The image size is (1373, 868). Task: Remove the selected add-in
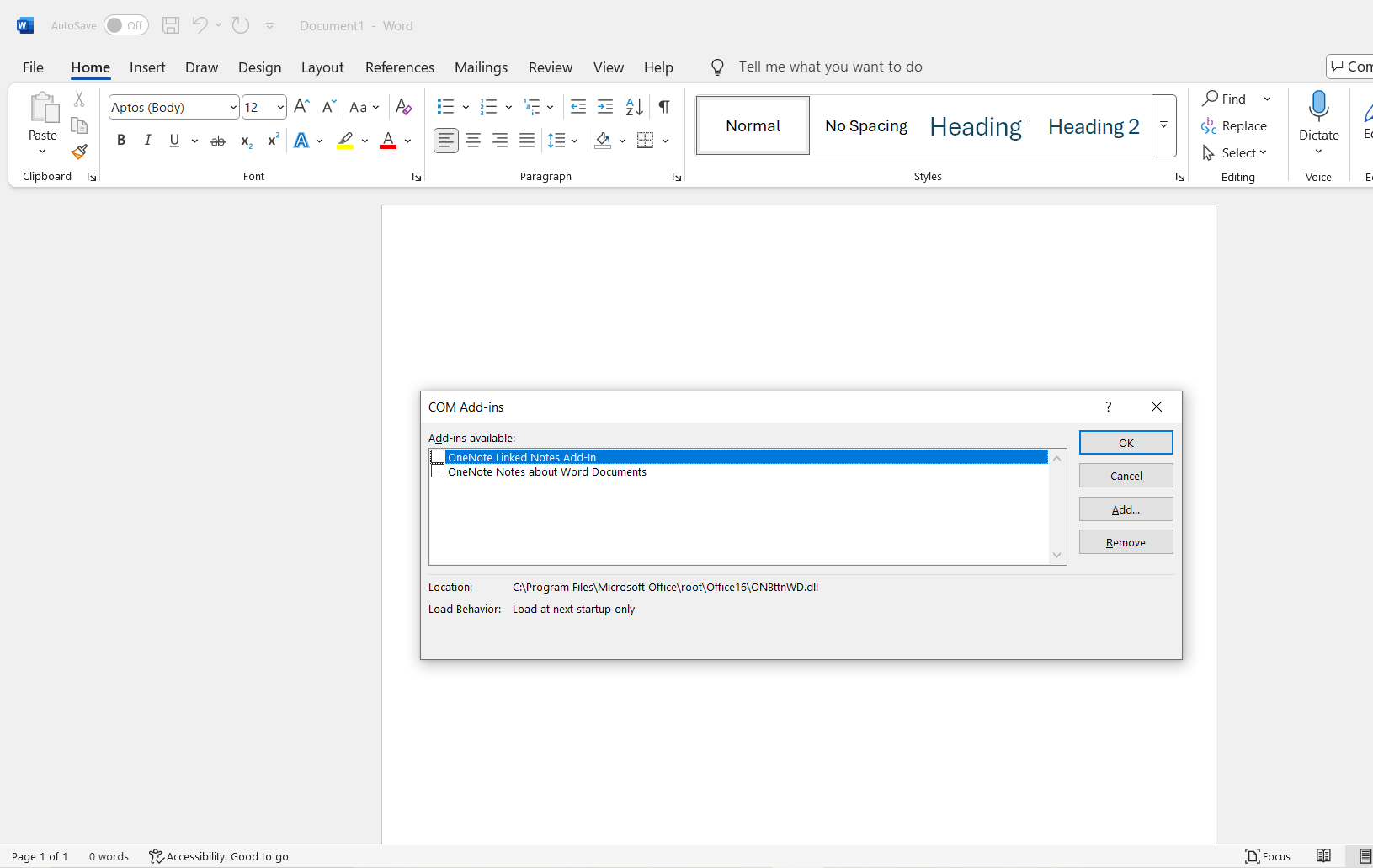pos(1126,542)
